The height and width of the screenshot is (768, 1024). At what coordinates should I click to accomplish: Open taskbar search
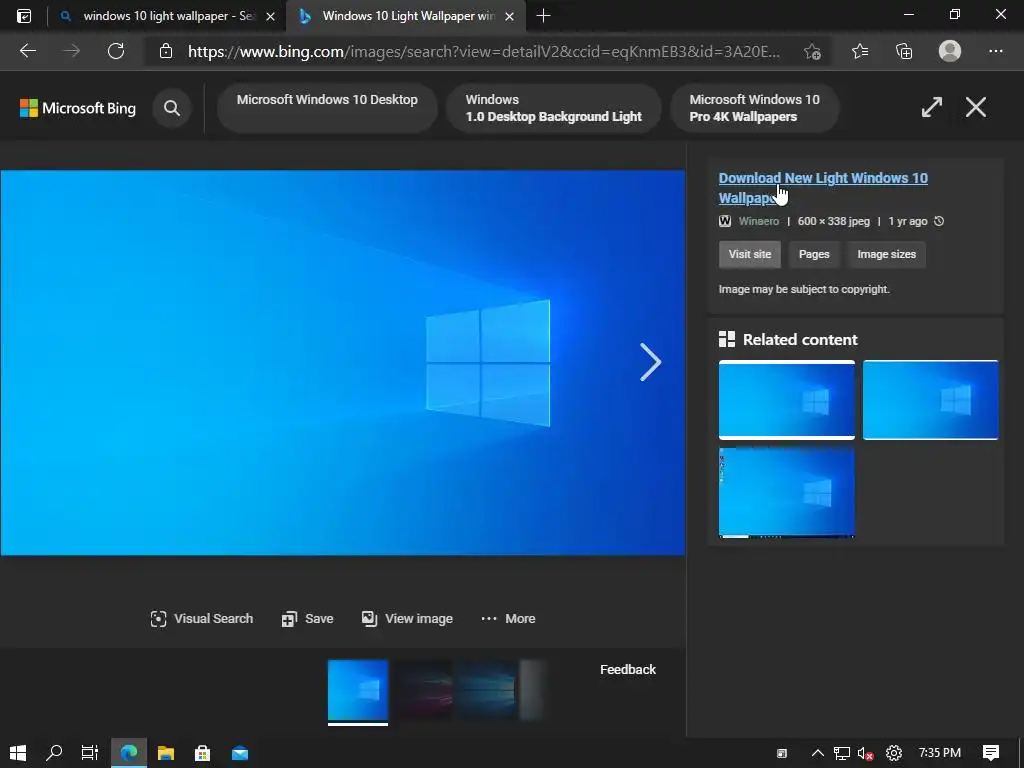click(54, 753)
